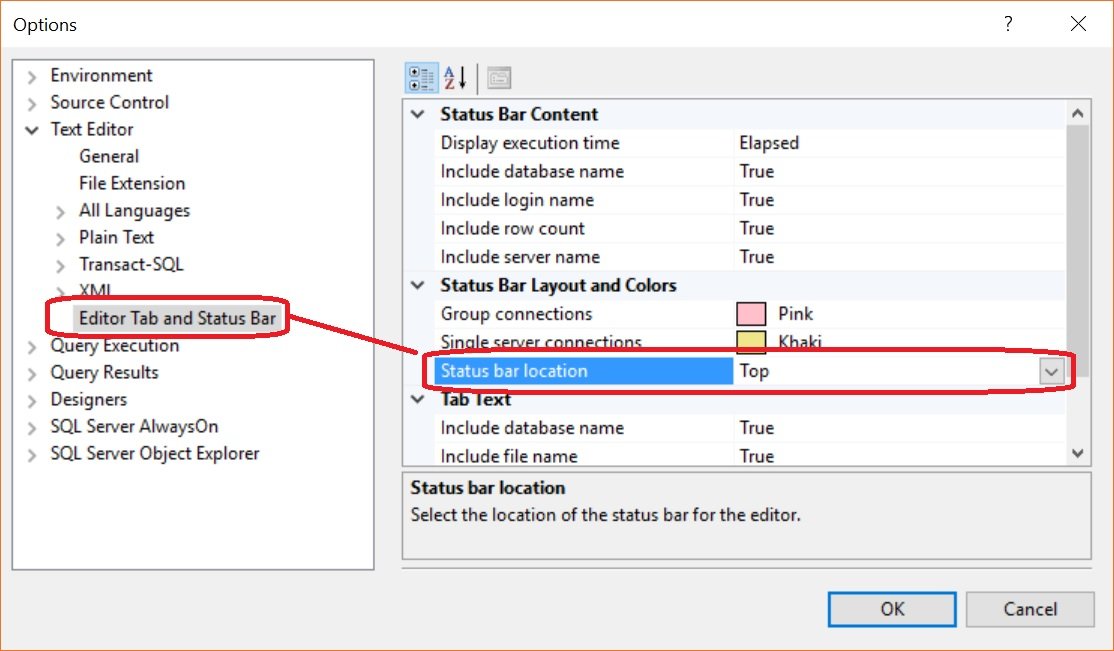Collapse the Tab Text category
The image size is (1114, 651).
(418, 399)
